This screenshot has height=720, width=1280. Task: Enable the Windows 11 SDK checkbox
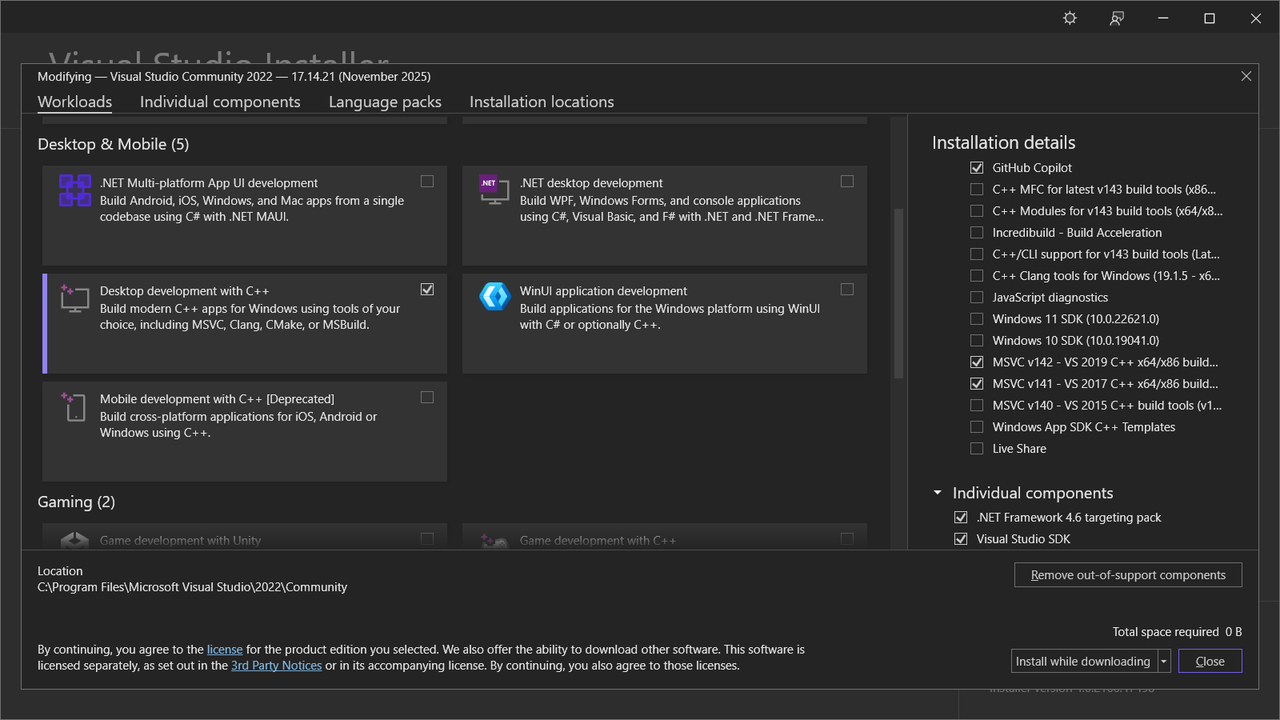click(x=977, y=319)
